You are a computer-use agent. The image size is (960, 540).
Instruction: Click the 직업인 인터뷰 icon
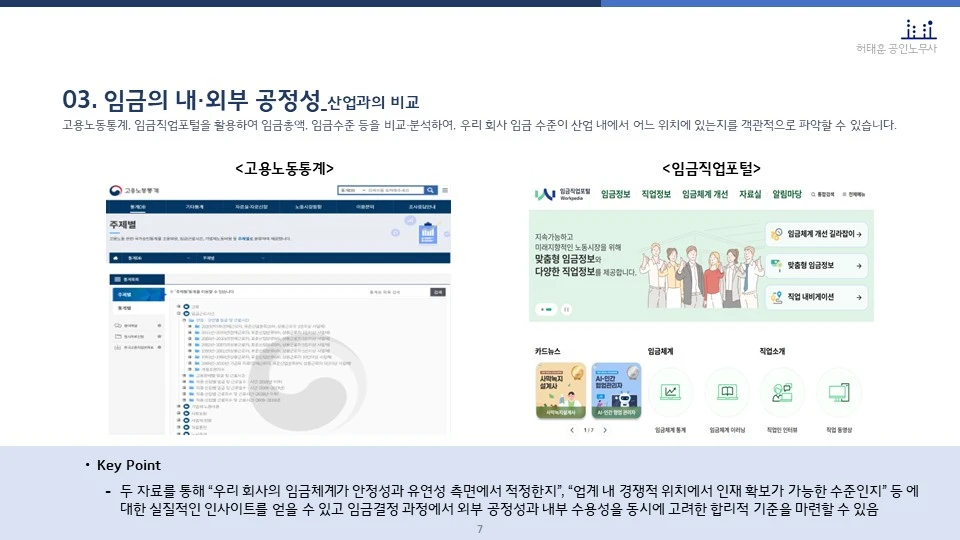782,392
